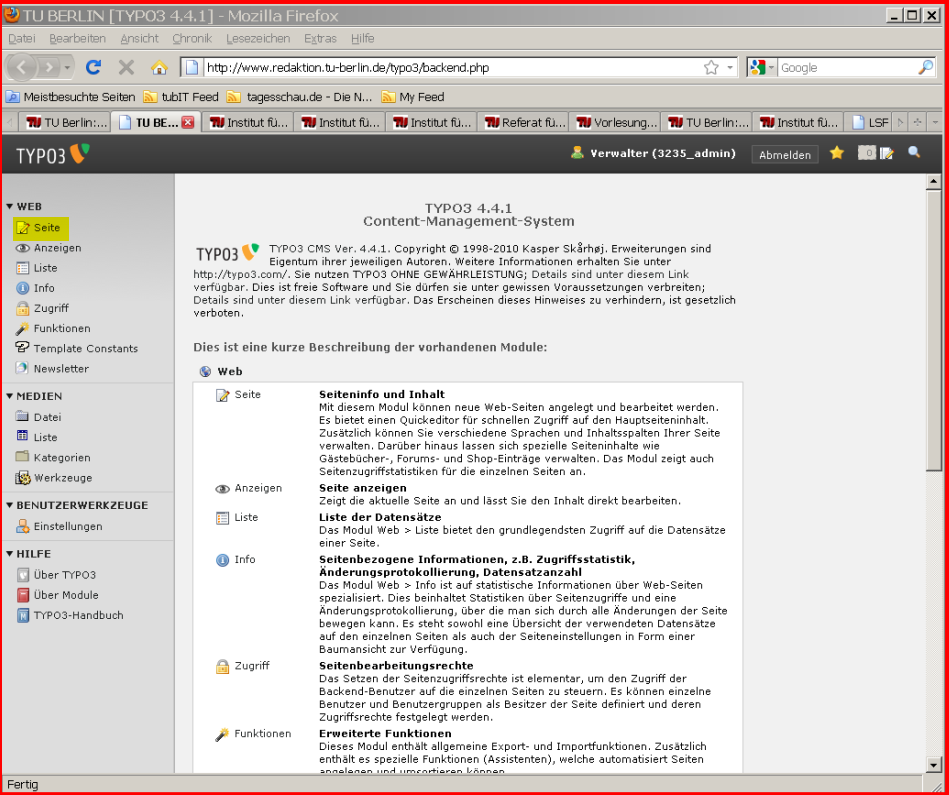
Task: Click the shortcuts star icon in top bar
Action: [x=837, y=153]
